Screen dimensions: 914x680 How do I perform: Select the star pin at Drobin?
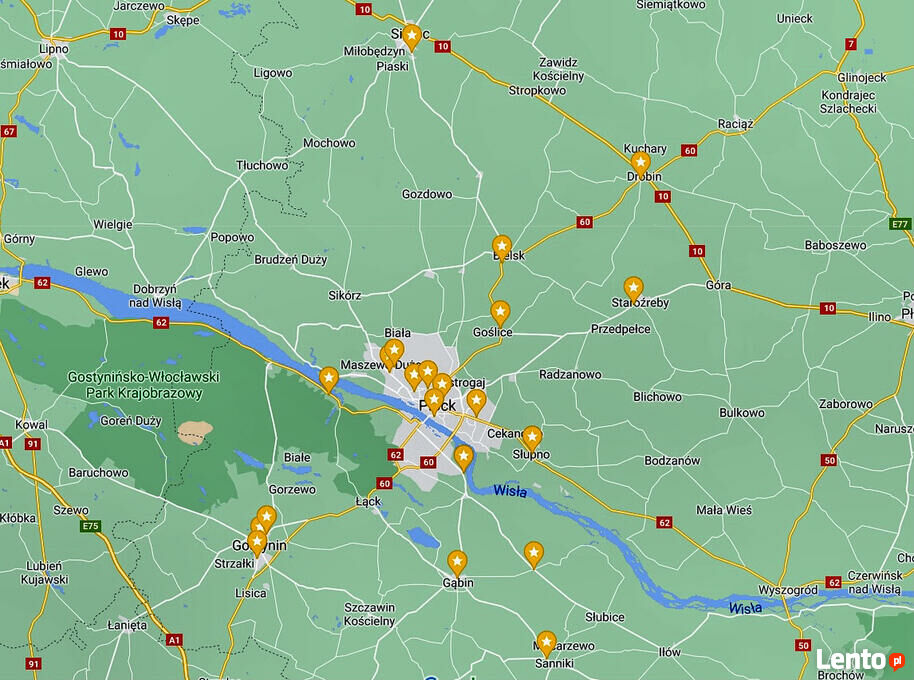[641, 163]
